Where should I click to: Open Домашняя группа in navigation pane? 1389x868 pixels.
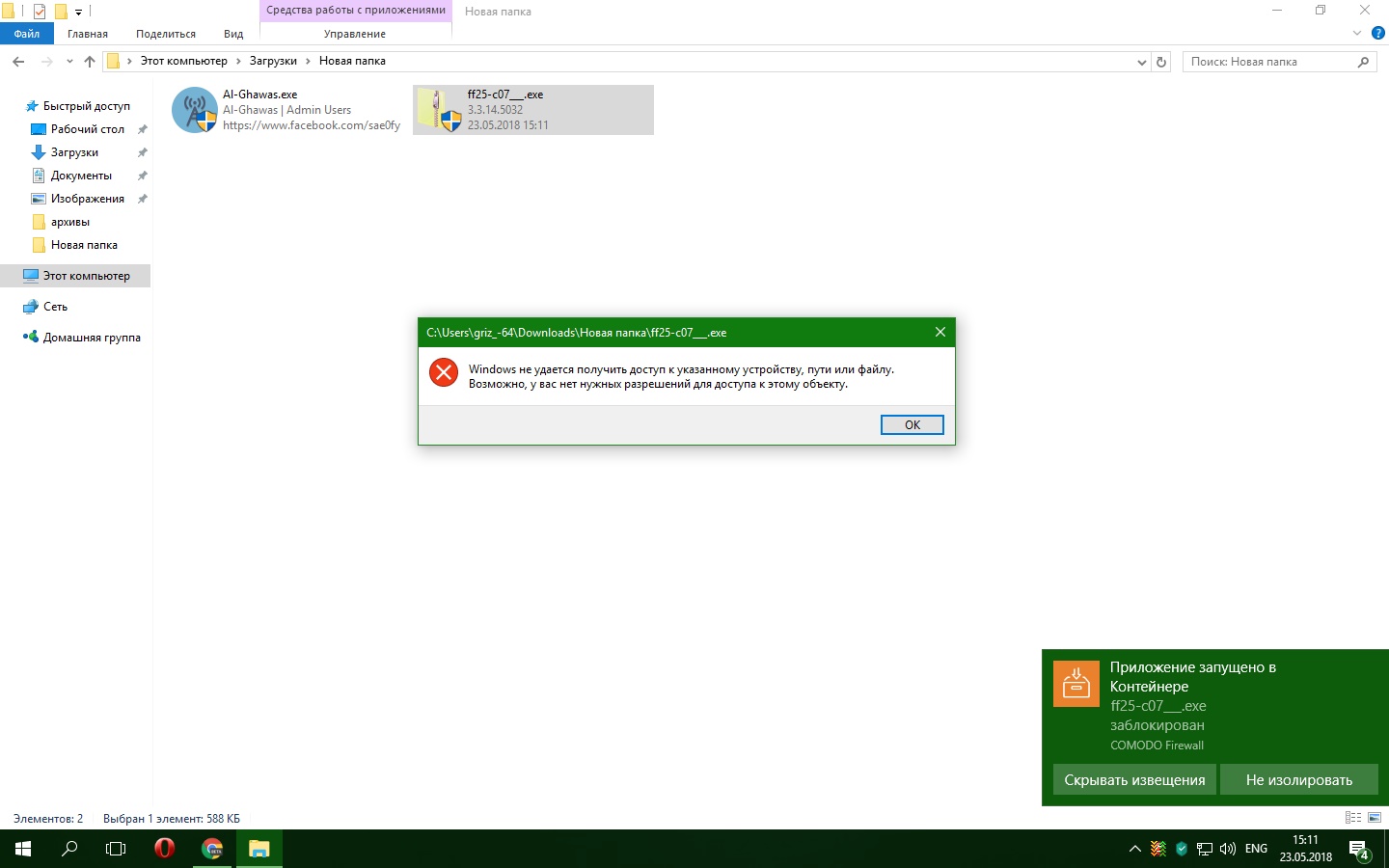92,338
